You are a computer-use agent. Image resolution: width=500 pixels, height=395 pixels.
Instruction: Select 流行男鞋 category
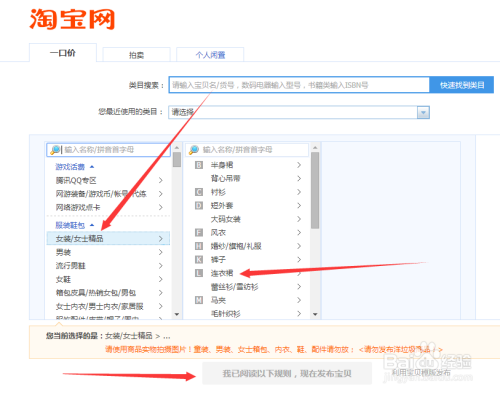click(x=108, y=266)
